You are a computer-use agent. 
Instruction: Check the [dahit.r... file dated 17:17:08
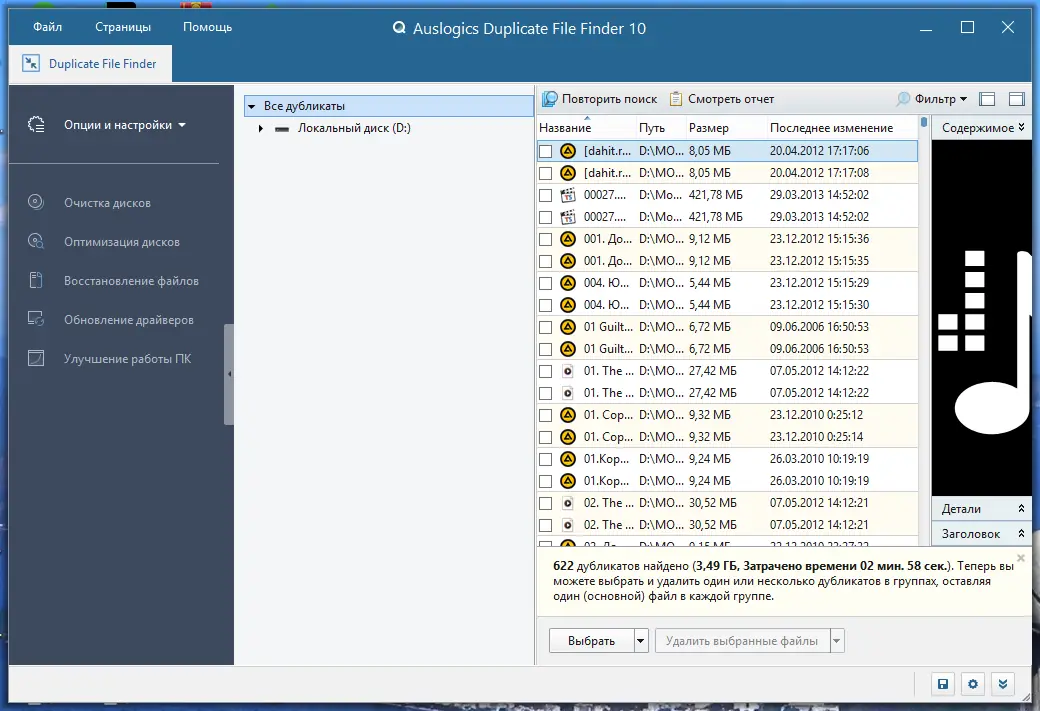tap(545, 173)
